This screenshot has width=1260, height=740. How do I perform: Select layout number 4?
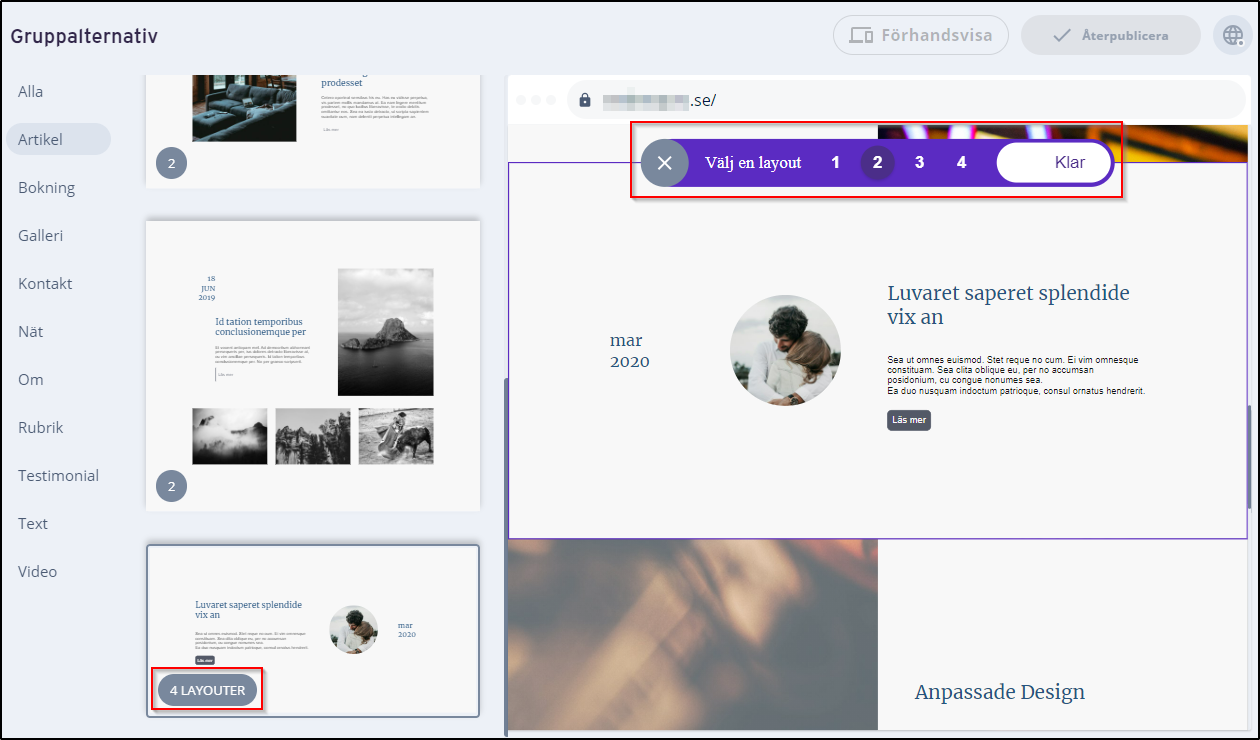pos(961,163)
